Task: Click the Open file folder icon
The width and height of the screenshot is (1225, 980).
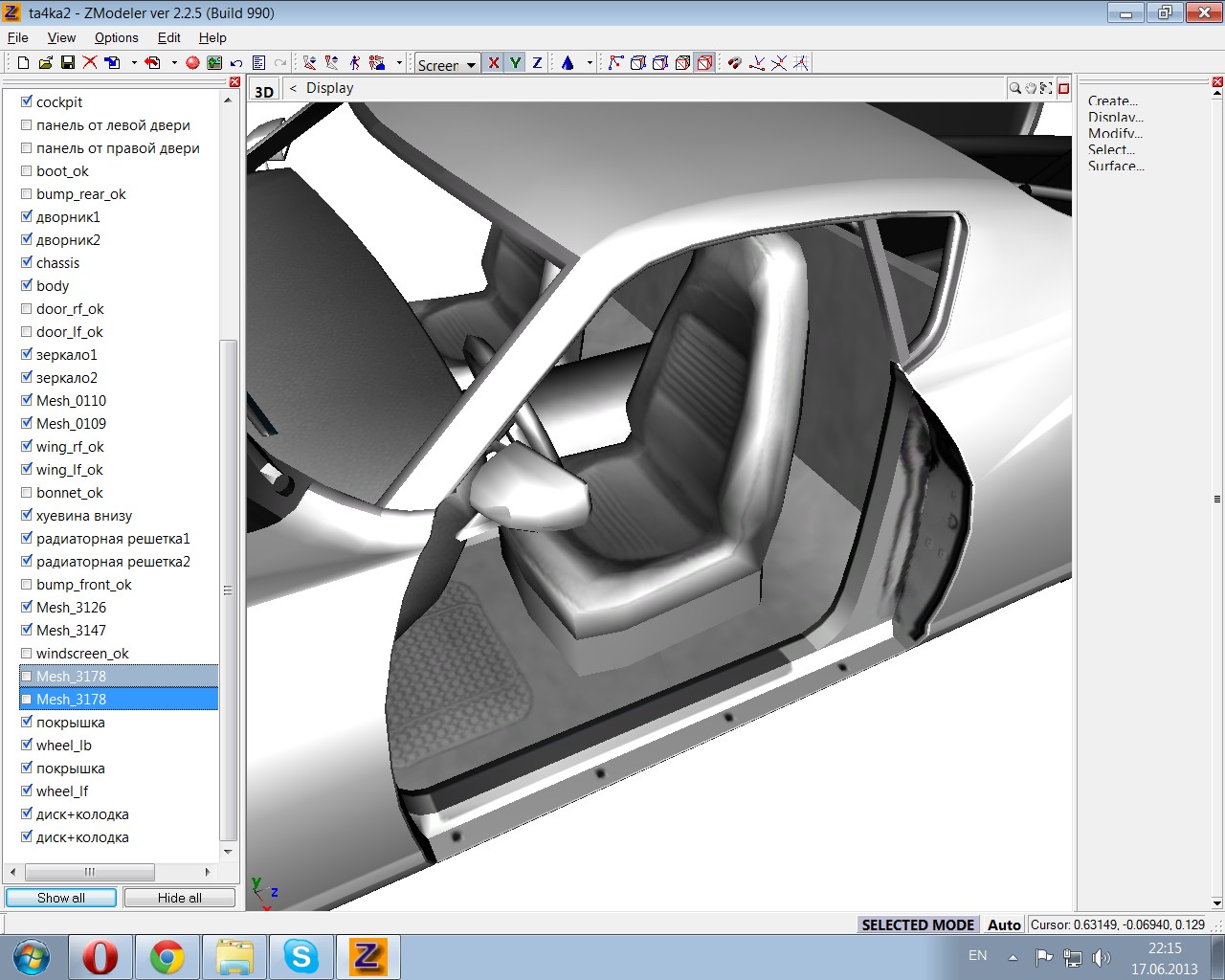Action: (45, 63)
